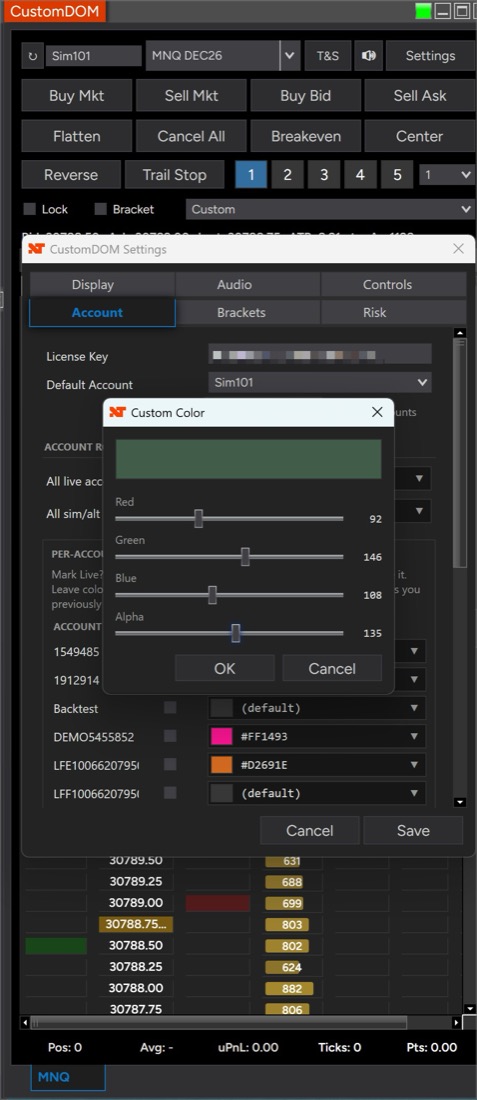Click the NT logo in CustomDOM Settings title
This screenshot has width=477, height=1100.
(36, 249)
